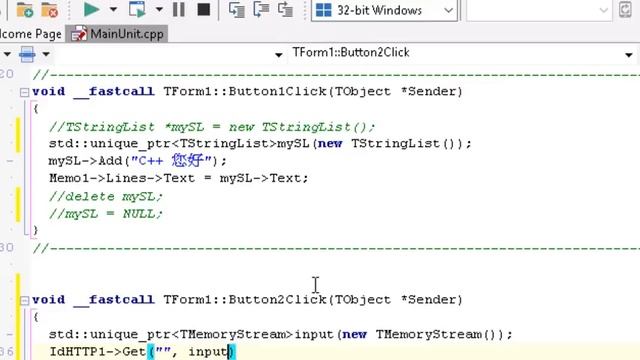Collapse the Button2Click function code block
This screenshot has height=360, width=640.
[x=24, y=300]
